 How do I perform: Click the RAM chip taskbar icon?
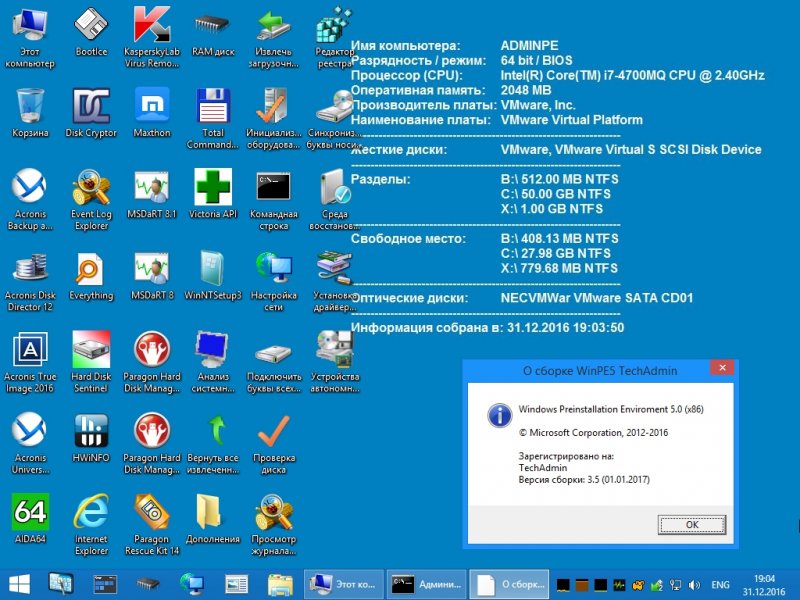(147, 584)
